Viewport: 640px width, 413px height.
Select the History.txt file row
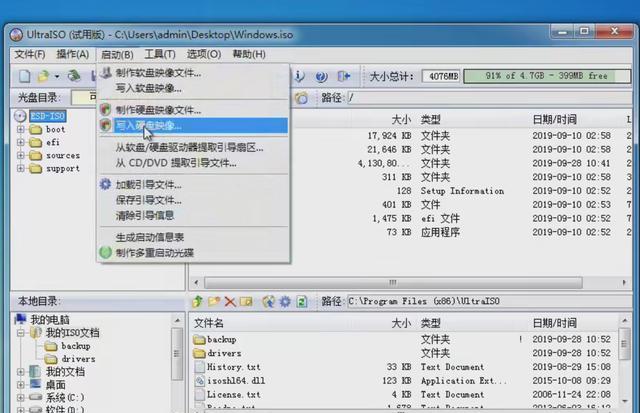(404, 367)
